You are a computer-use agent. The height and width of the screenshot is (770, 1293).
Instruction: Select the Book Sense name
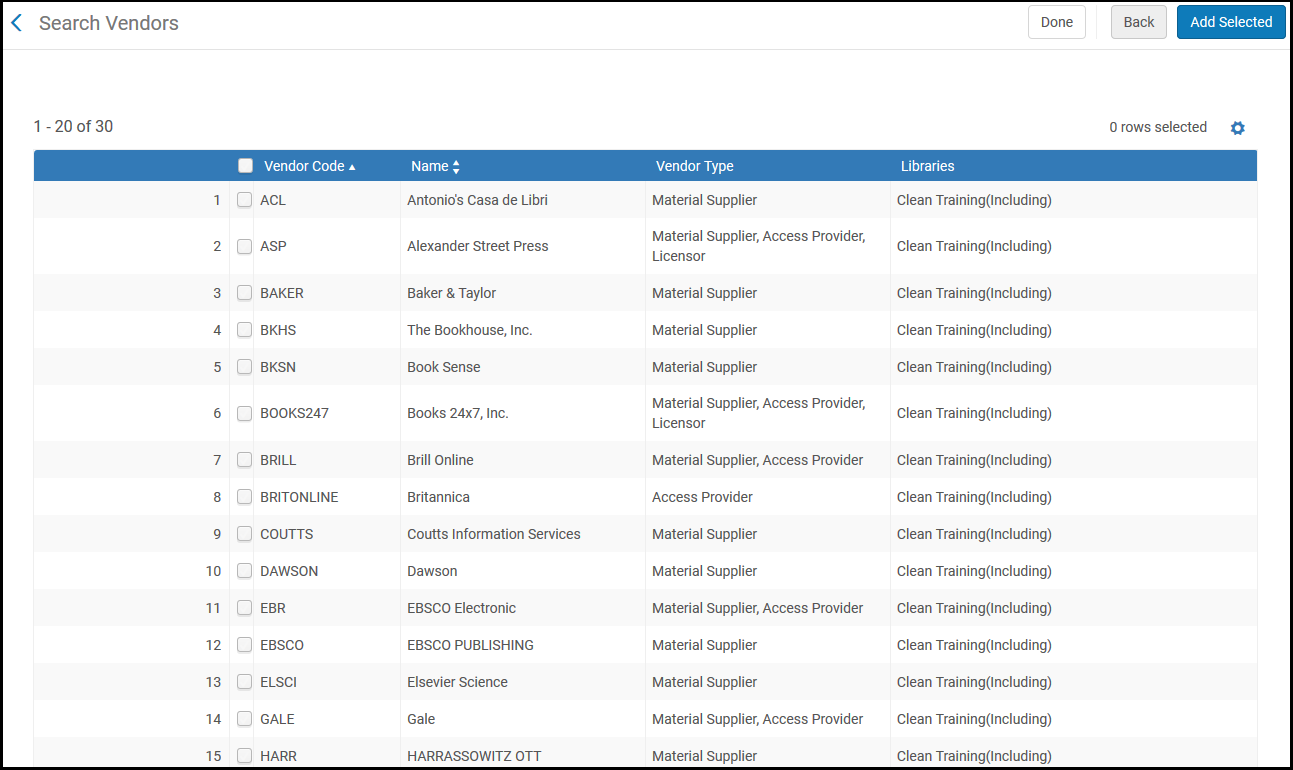[444, 367]
